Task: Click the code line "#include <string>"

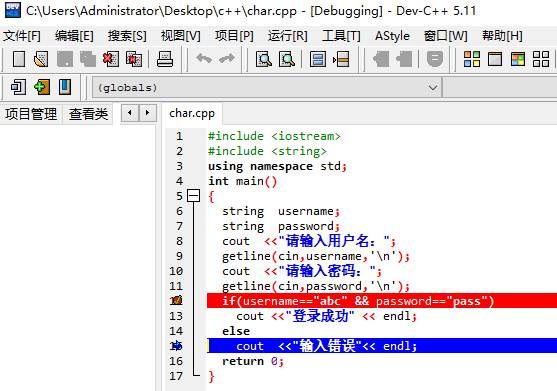Action: coord(267,151)
